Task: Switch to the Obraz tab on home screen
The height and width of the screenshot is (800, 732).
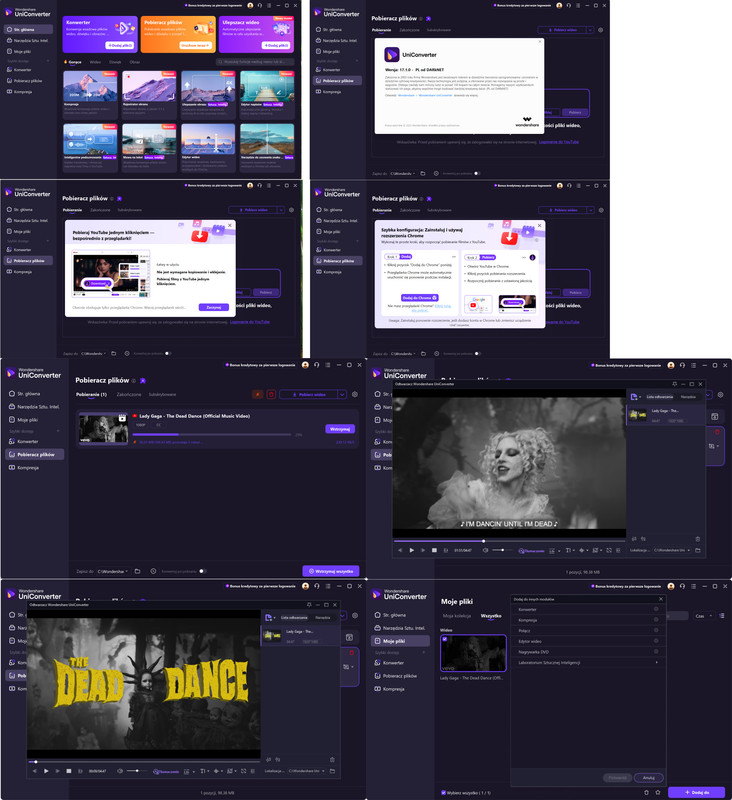Action: [135, 62]
